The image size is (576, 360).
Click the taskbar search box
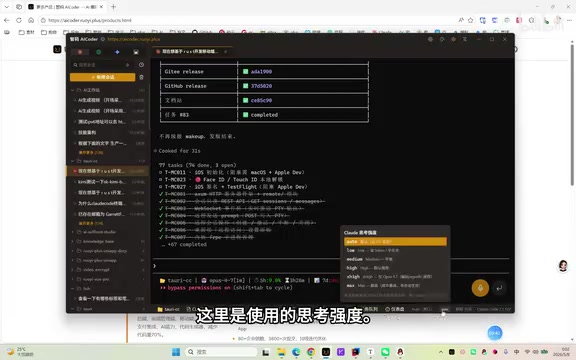click(221, 352)
